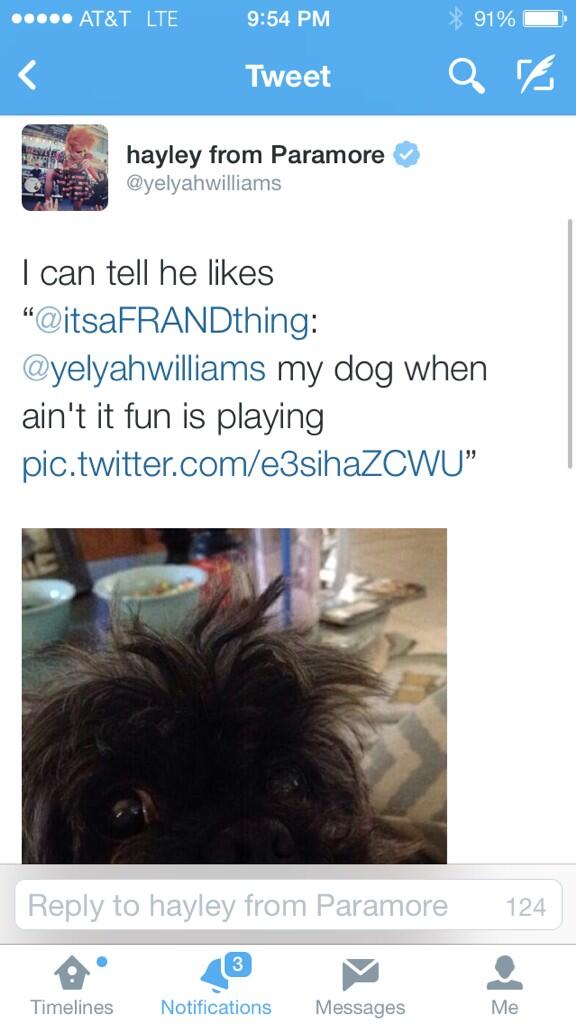Tap the @yelyahwilliams handle under the name
Screen dimensions: 576x1024
(203, 184)
